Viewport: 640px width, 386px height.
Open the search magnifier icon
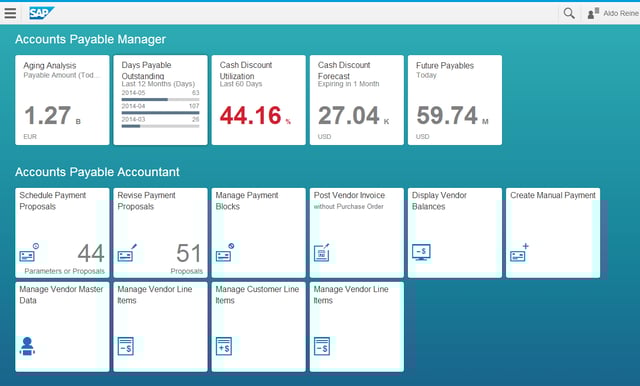tap(569, 13)
